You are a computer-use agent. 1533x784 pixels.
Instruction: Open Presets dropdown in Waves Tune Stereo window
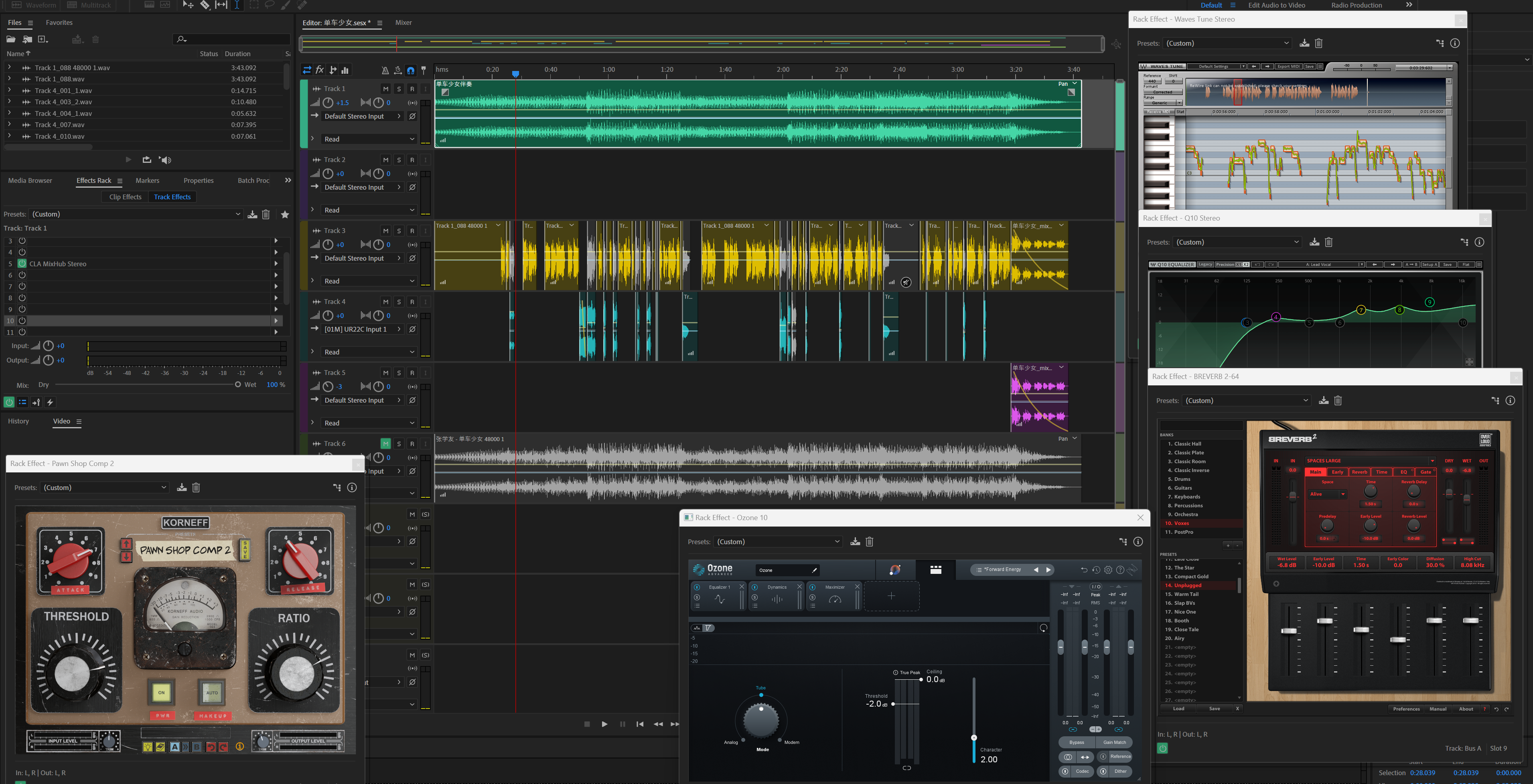1227,43
